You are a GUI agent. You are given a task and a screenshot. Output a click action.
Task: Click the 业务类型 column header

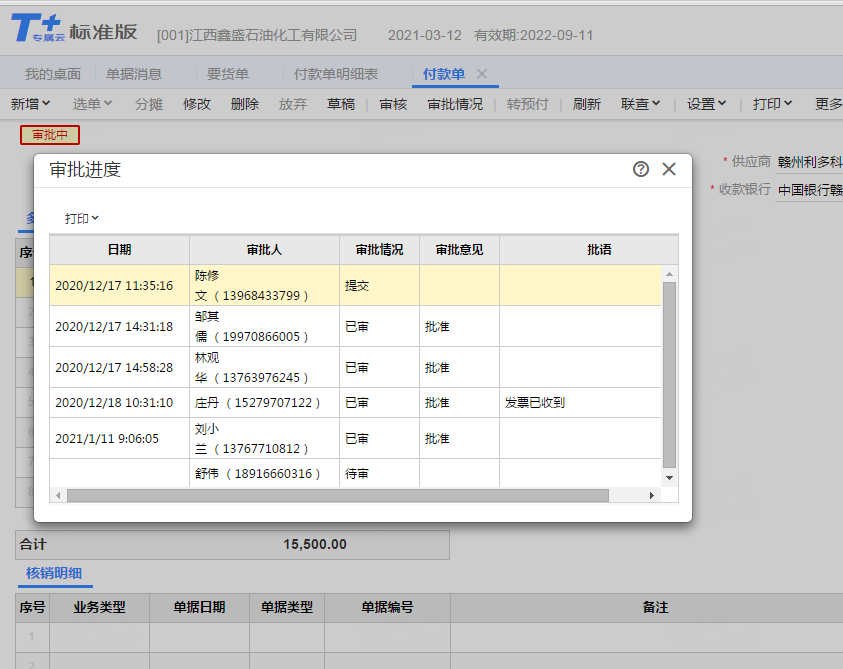[99, 608]
